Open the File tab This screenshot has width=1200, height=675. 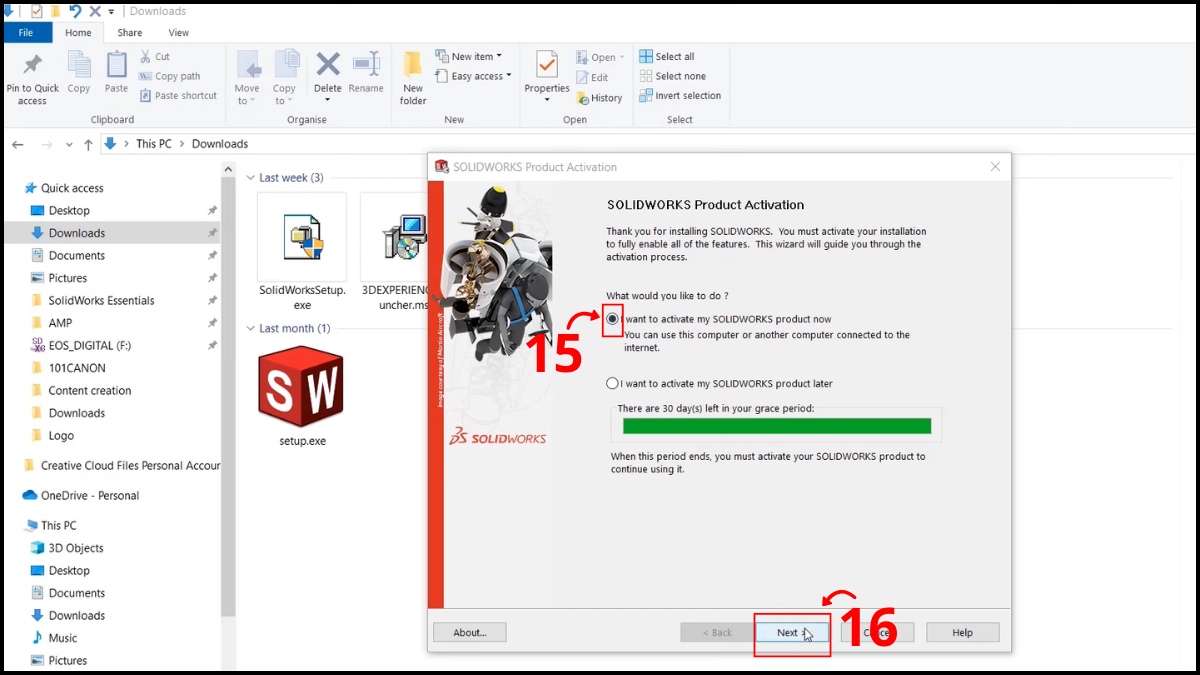click(x=27, y=33)
